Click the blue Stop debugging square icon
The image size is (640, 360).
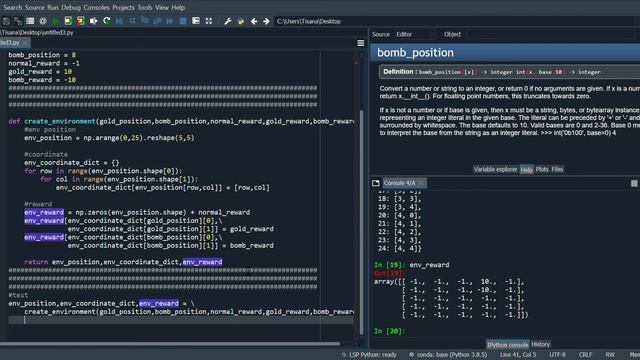pyautogui.click(x=183, y=21)
